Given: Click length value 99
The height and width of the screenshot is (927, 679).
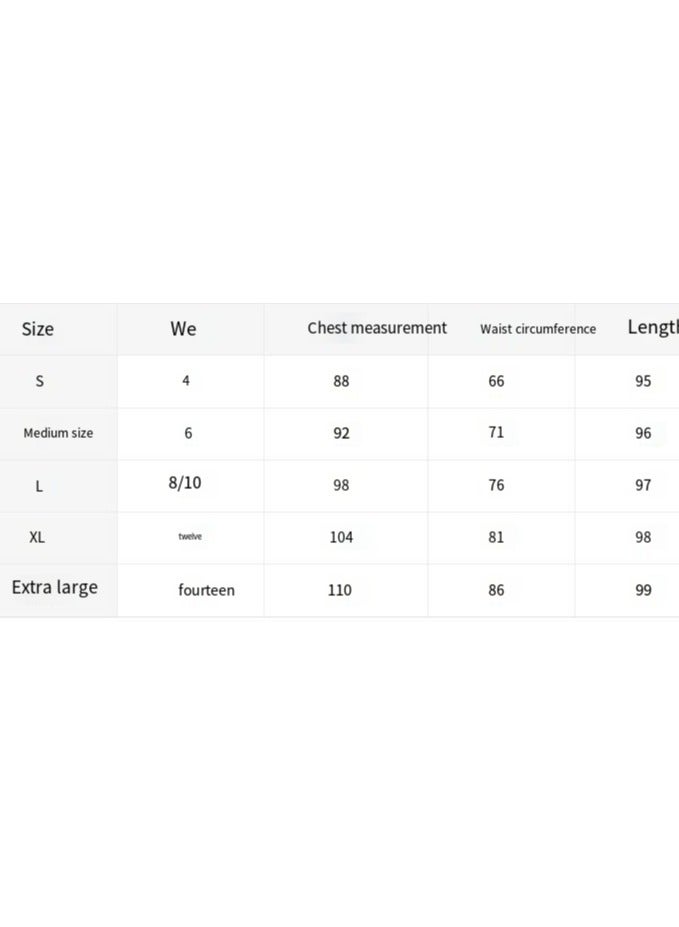Looking at the screenshot, I should click(x=643, y=590).
